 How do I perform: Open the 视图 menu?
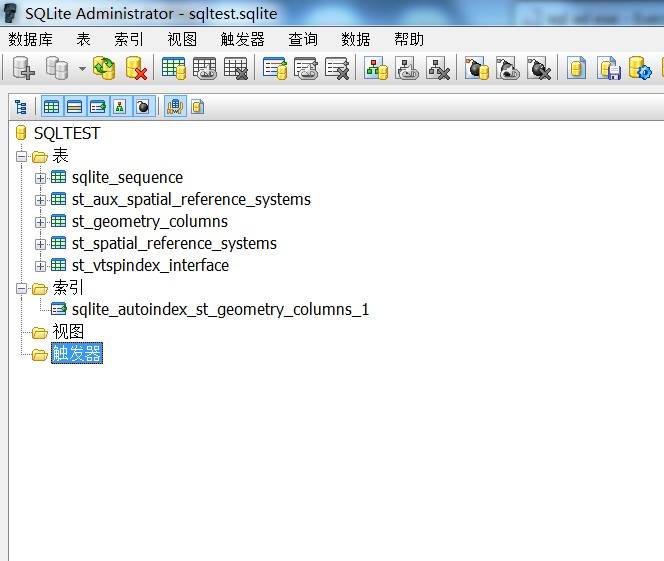tap(182, 39)
